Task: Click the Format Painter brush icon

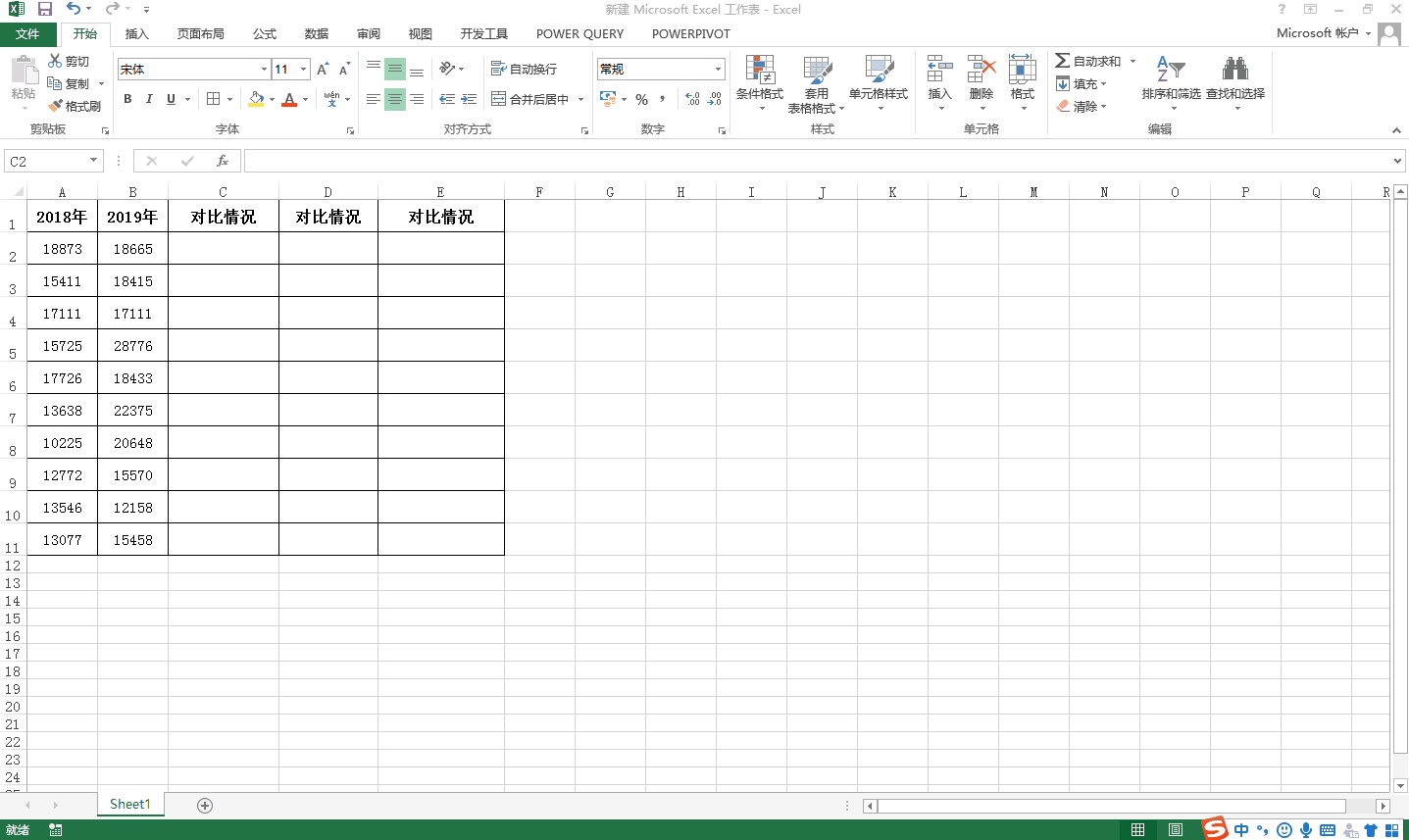Action: (56, 106)
